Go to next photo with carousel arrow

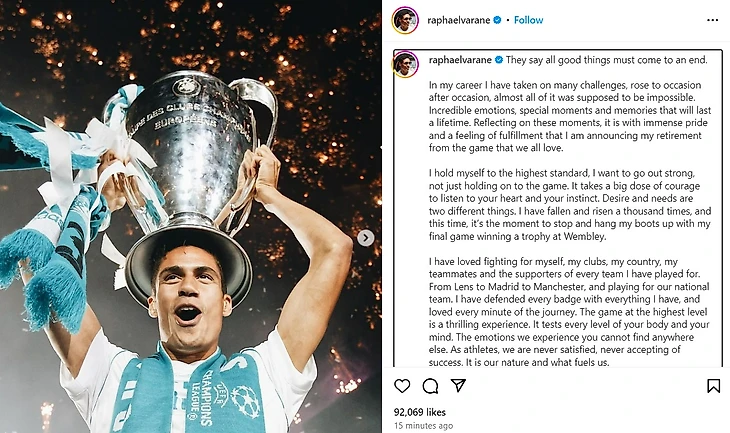(366, 238)
